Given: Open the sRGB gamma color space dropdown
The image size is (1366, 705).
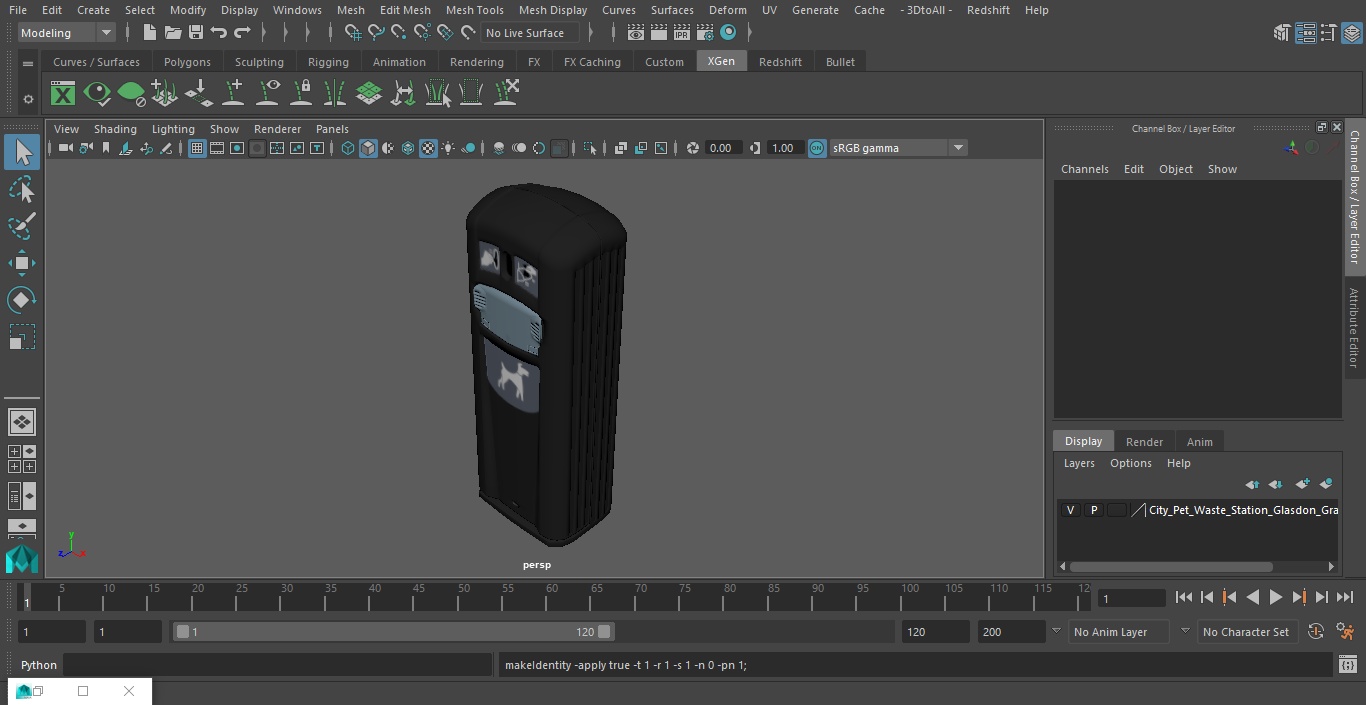Looking at the screenshot, I should pyautogui.click(x=897, y=148).
